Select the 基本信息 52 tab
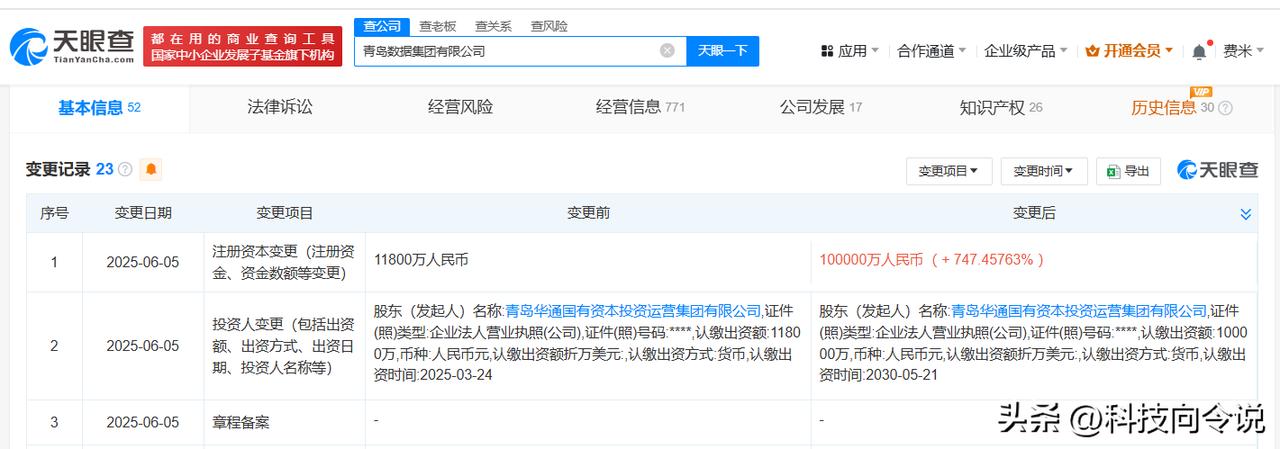The width and height of the screenshot is (1280, 449). (99, 108)
